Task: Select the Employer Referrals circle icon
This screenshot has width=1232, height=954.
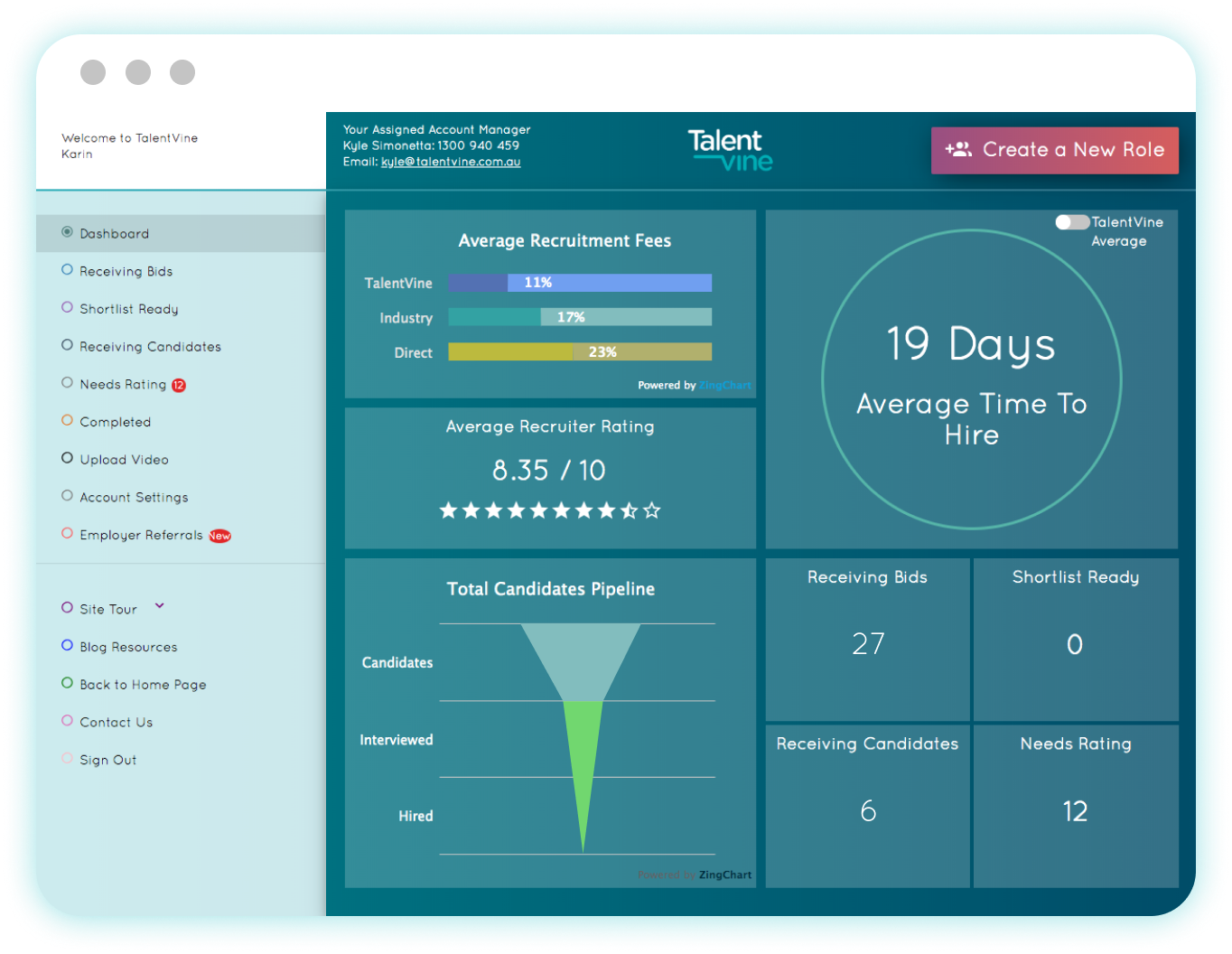Action: (x=67, y=533)
